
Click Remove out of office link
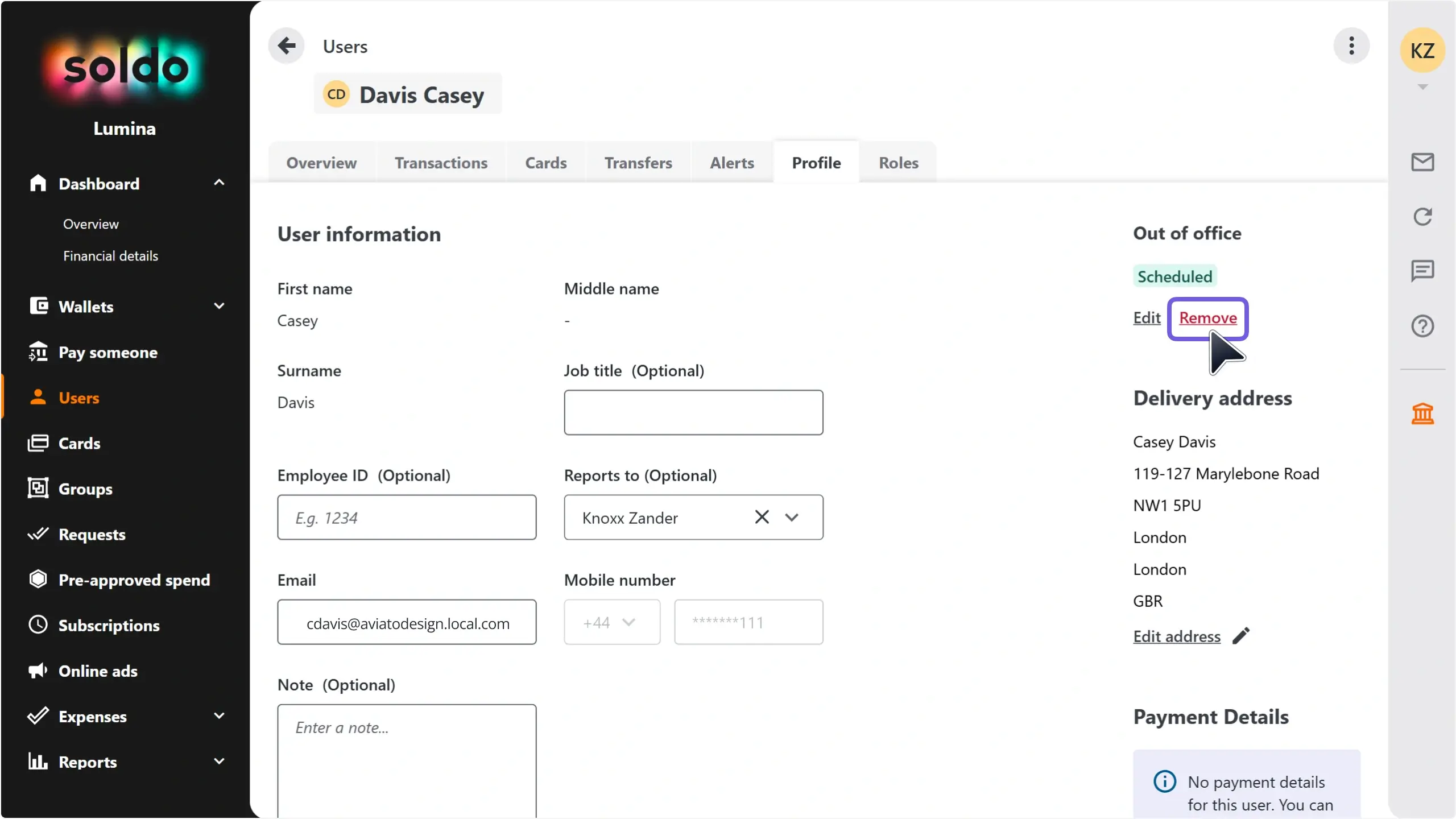[x=1208, y=317]
